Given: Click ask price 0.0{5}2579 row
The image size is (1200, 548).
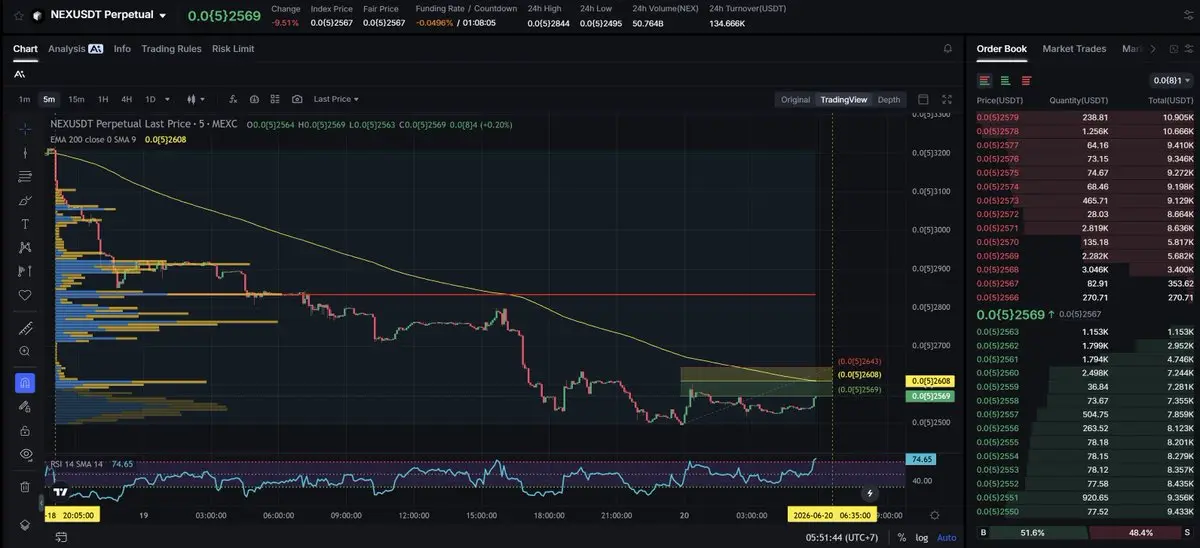Looking at the screenshot, I should (1085, 117).
